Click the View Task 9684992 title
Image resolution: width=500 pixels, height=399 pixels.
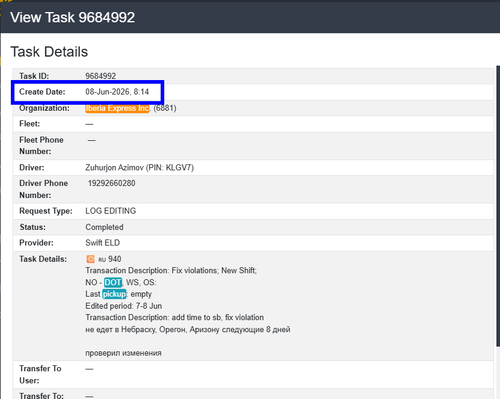(x=73, y=17)
